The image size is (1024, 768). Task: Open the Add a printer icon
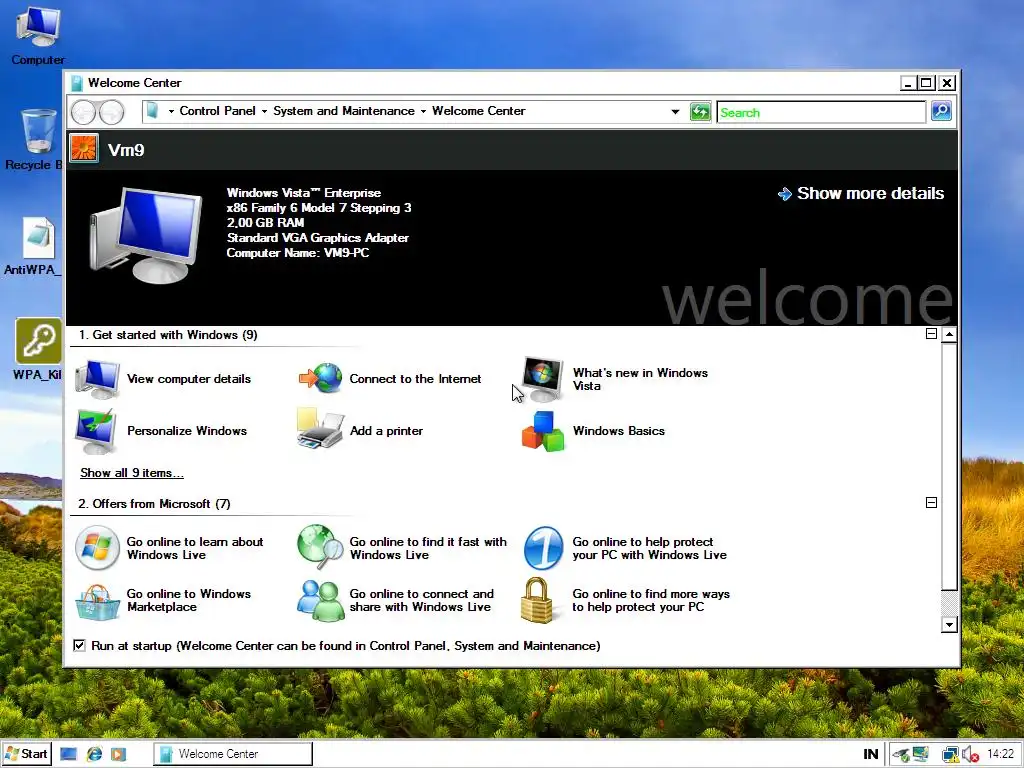320,429
